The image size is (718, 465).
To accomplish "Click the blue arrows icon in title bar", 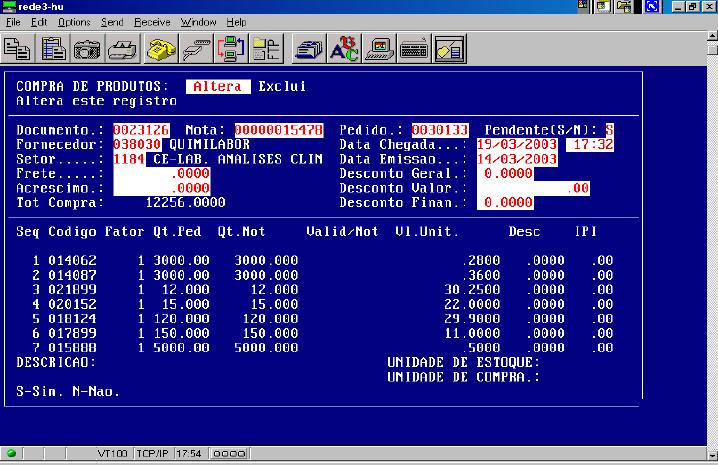I will [x=652, y=6].
